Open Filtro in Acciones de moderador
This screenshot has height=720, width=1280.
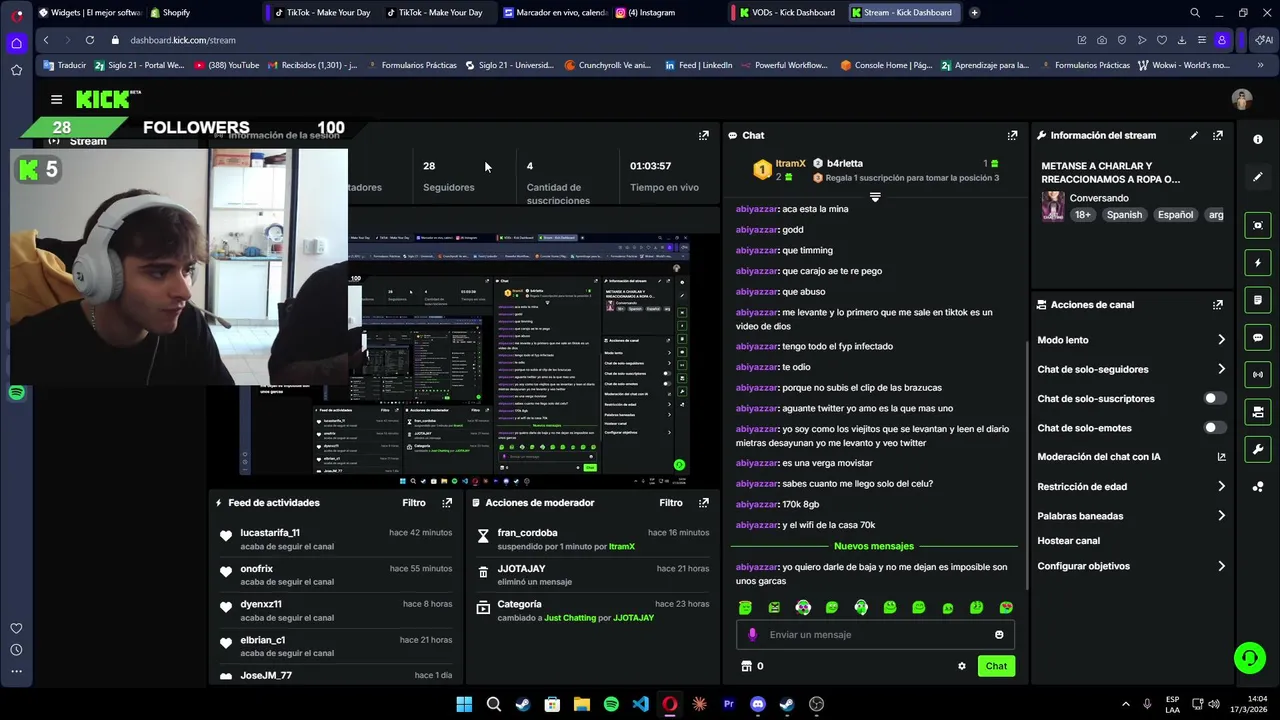671,503
